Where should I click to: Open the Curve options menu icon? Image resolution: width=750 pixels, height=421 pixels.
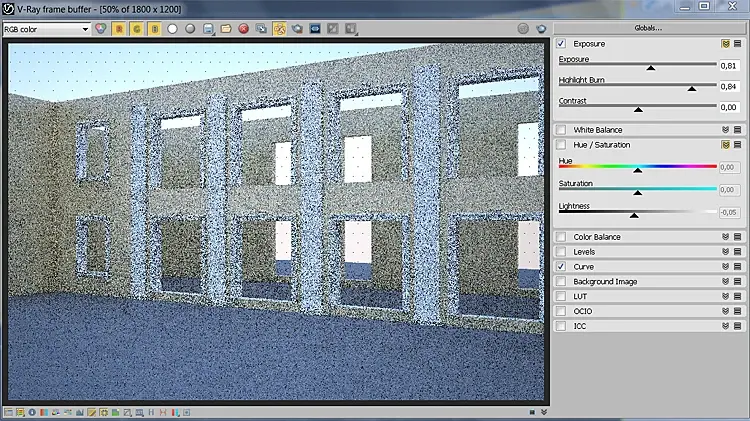click(x=738, y=266)
